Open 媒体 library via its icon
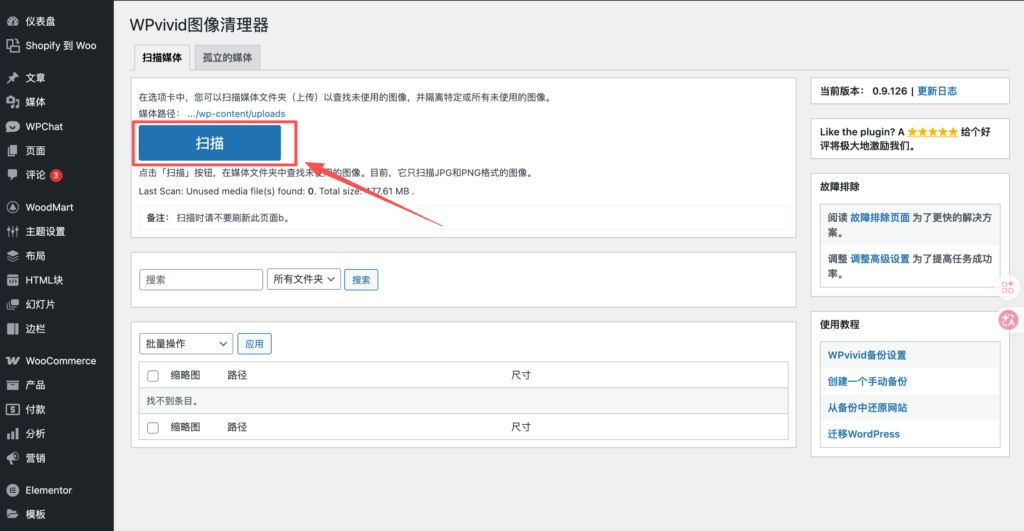Screen dimensions: 1024x531 coord(12,102)
